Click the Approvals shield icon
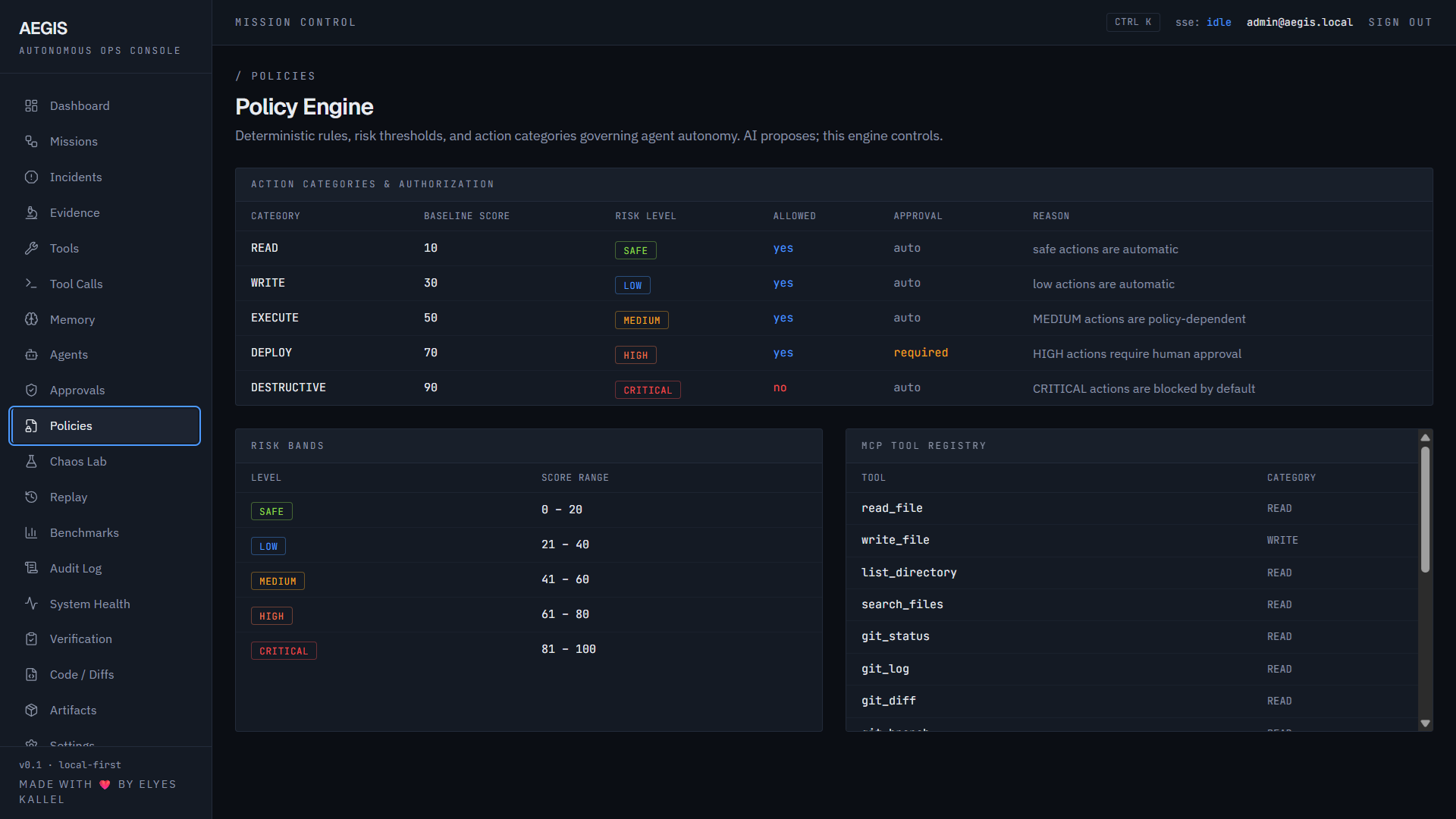1456x819 pixels. (31, 391)
